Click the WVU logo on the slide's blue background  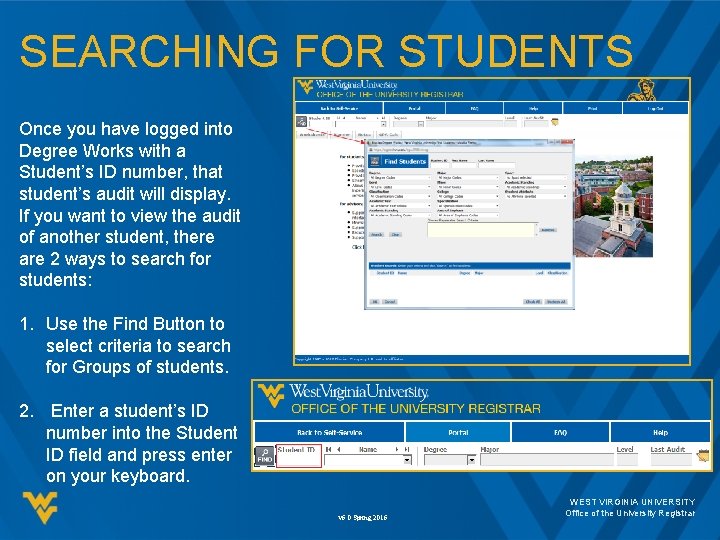pos(40,507)
